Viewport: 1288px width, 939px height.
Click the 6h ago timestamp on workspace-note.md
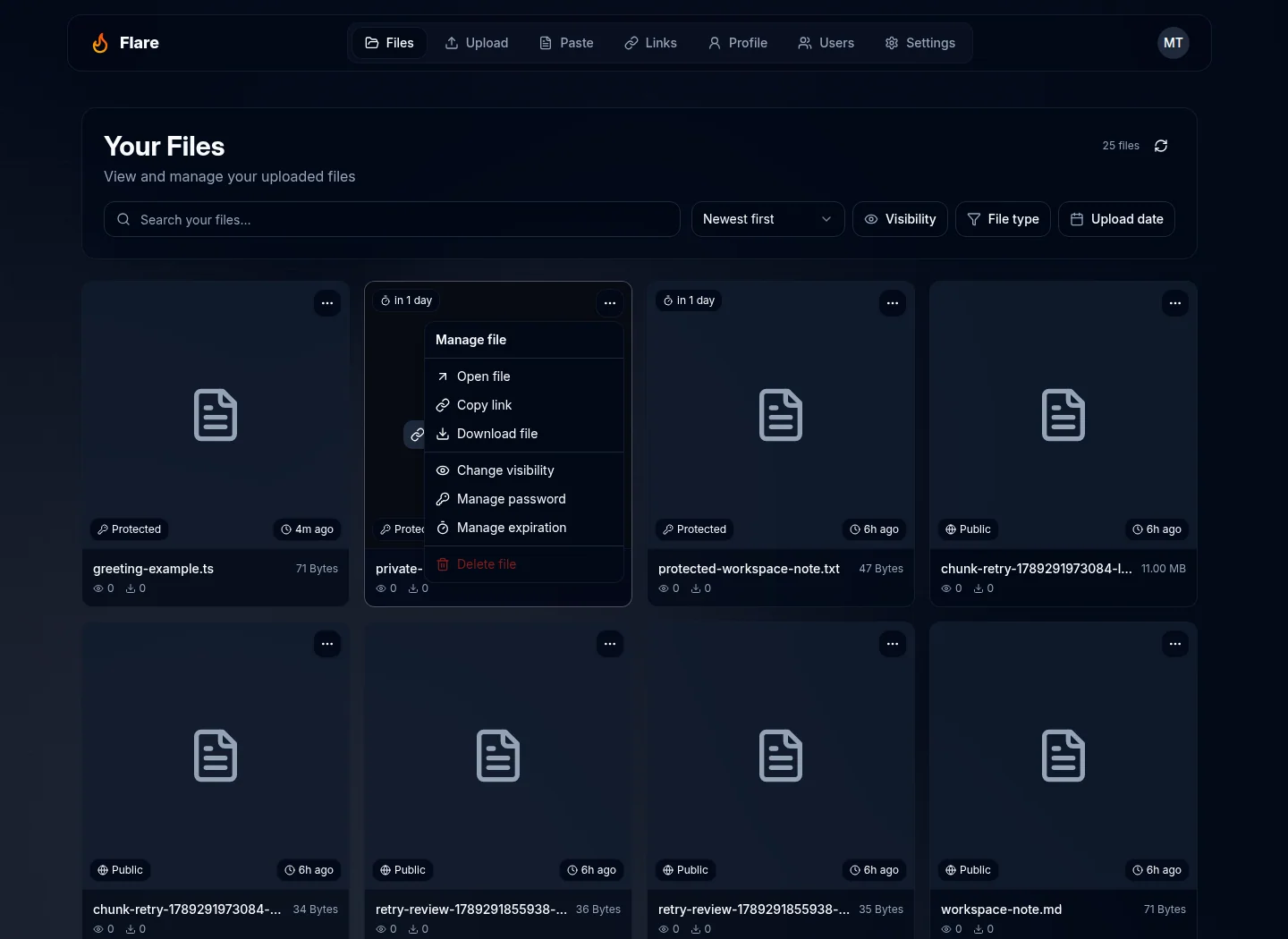coord(1157,870)
